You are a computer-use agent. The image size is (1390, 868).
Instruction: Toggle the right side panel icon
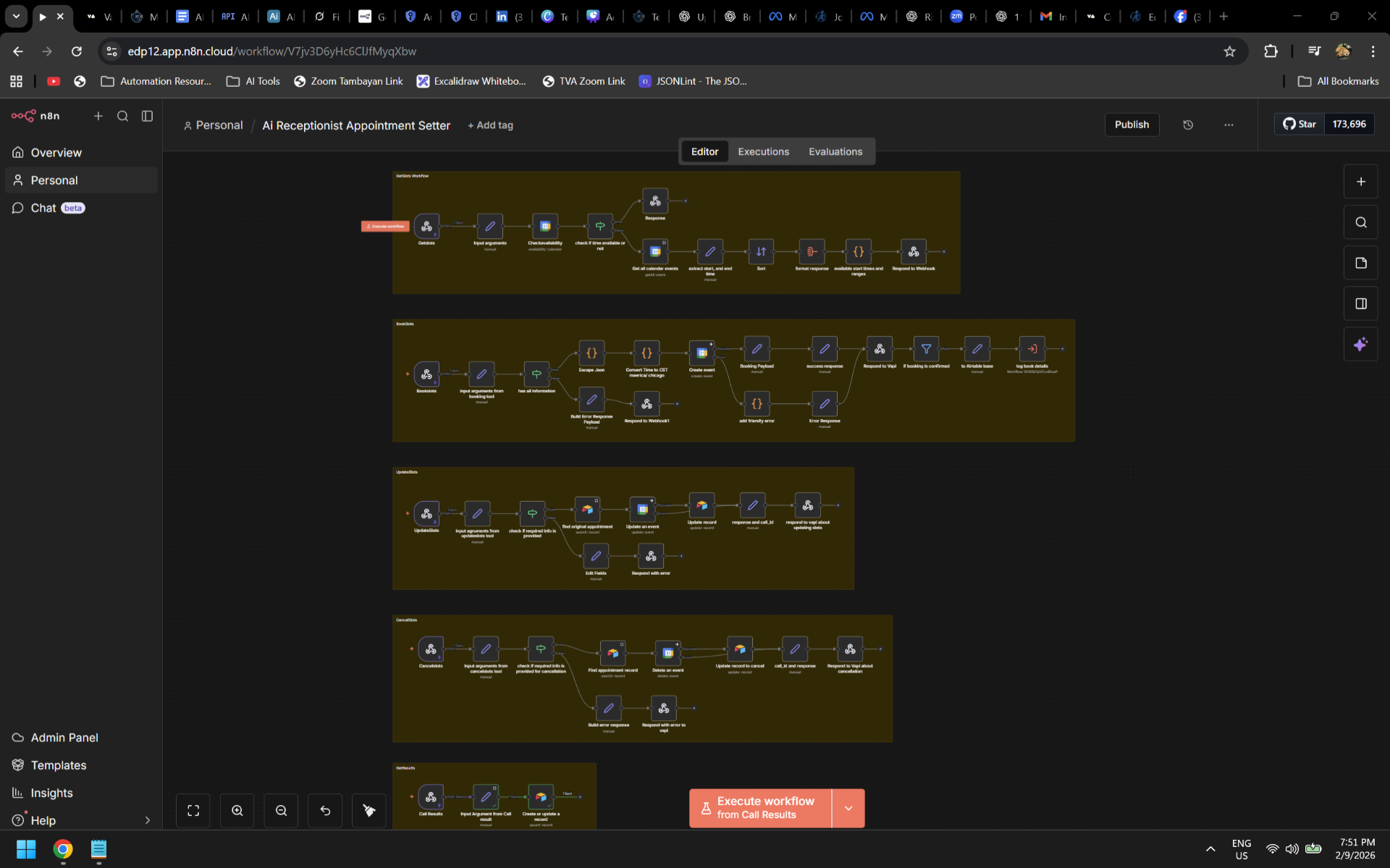point(1360,303)
